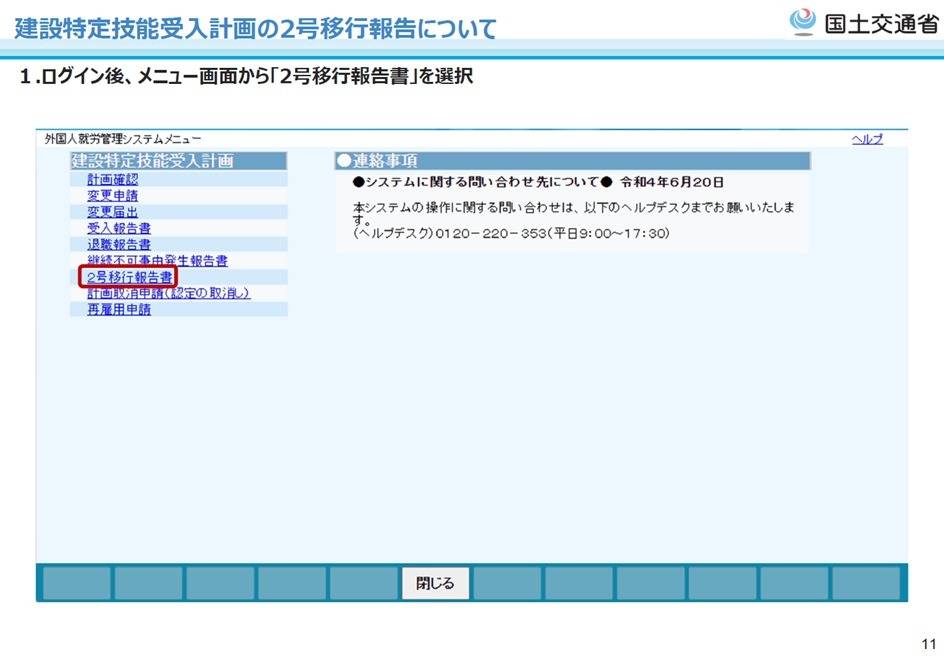Select 変更申請 in the menu
Image resolution: width=944 pixels, height=661 pixels.
tap(112, 195)
